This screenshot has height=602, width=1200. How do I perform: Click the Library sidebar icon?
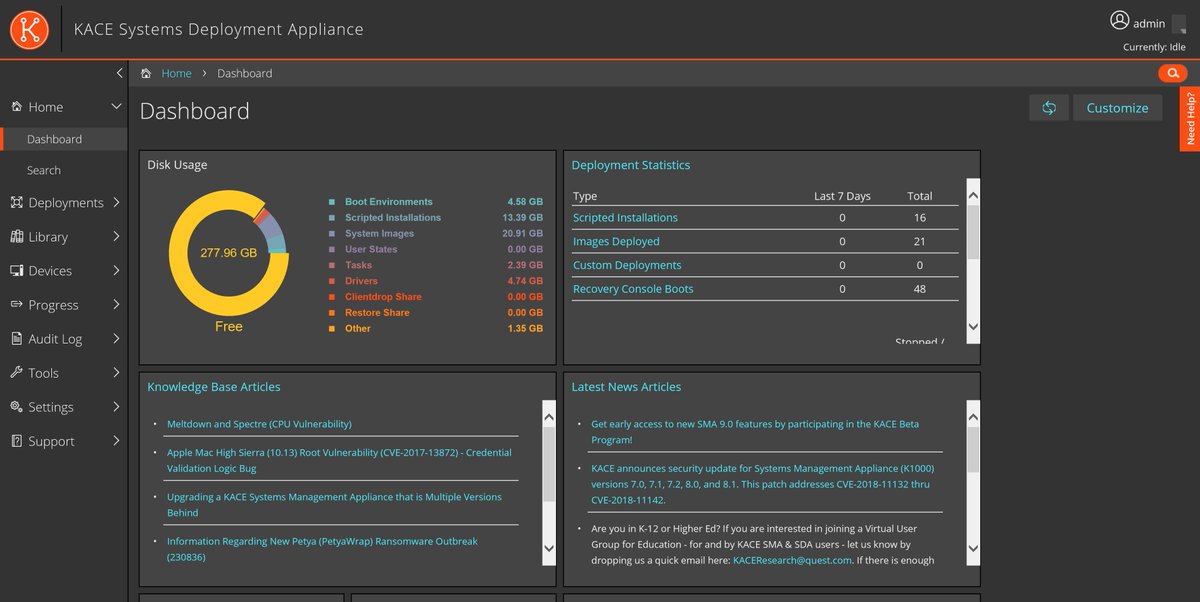(17, 236)
